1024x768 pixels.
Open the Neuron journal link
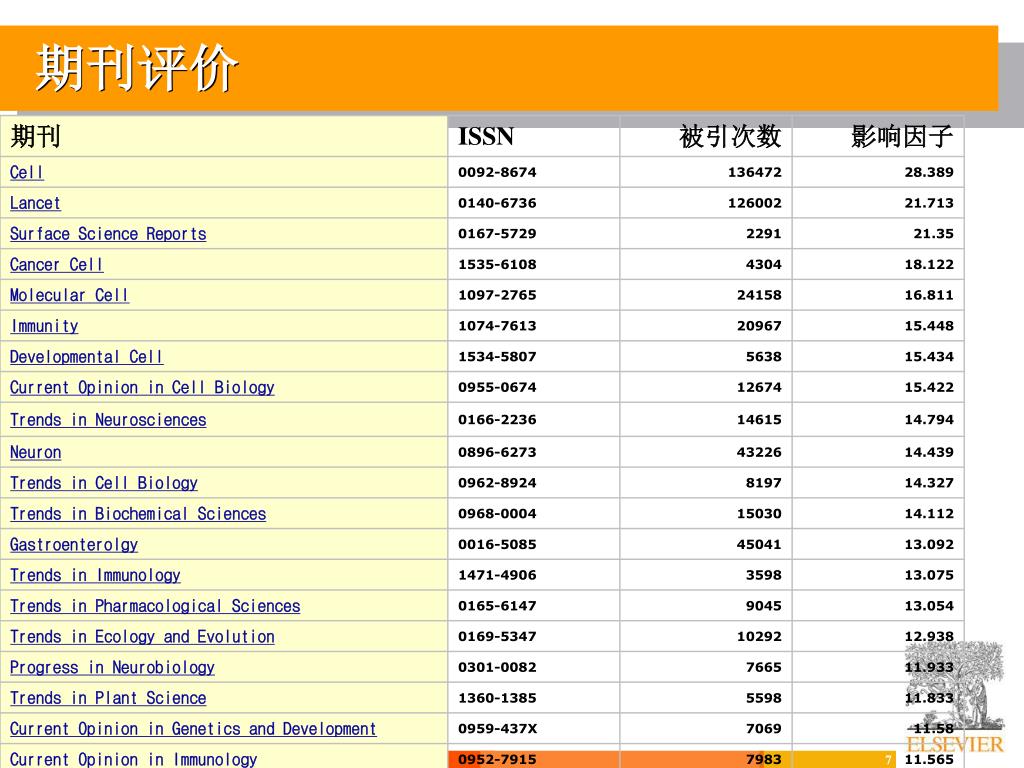point(35,452)
